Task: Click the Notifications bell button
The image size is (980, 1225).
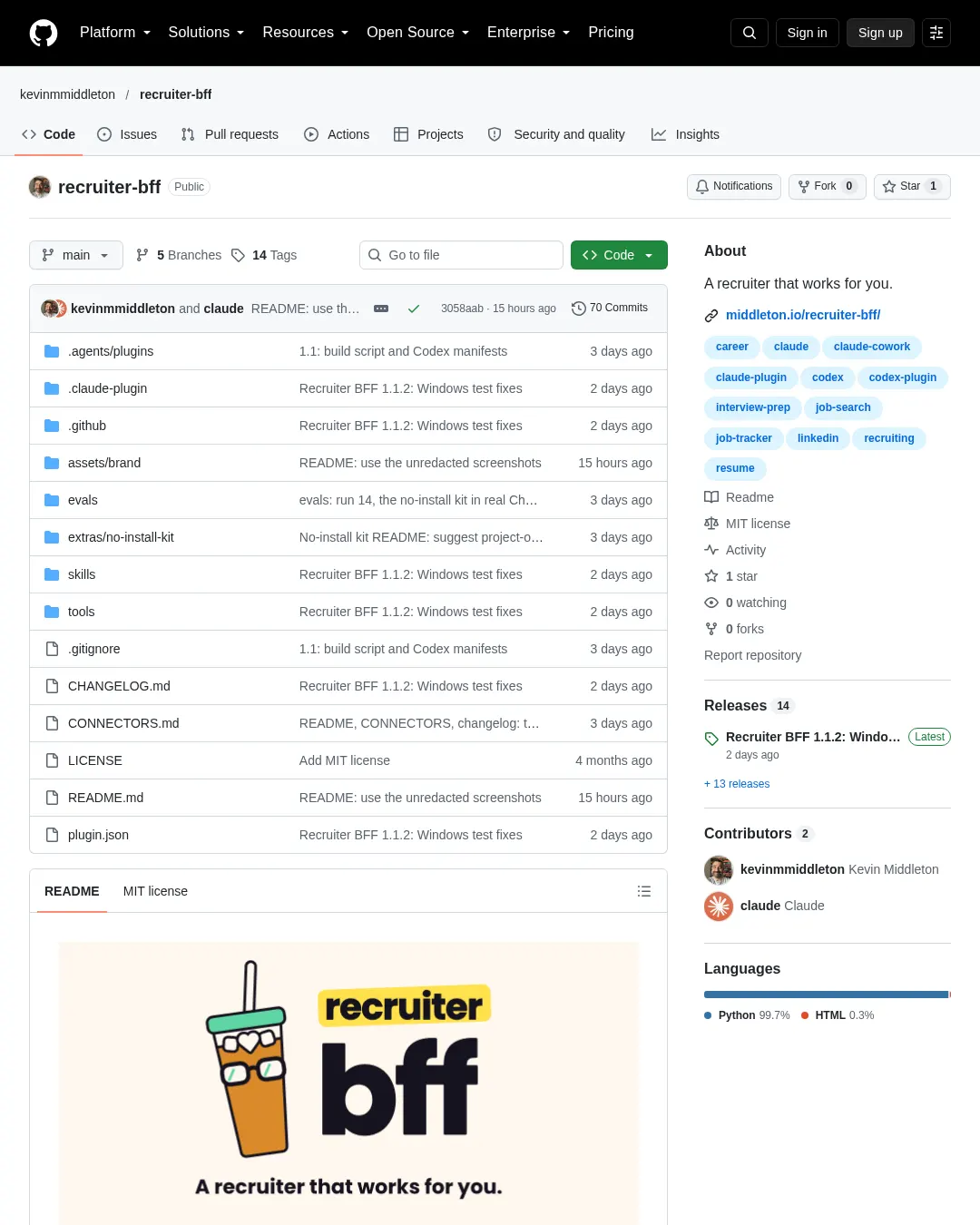Action: pyautogui.click(x=734, y=186)
